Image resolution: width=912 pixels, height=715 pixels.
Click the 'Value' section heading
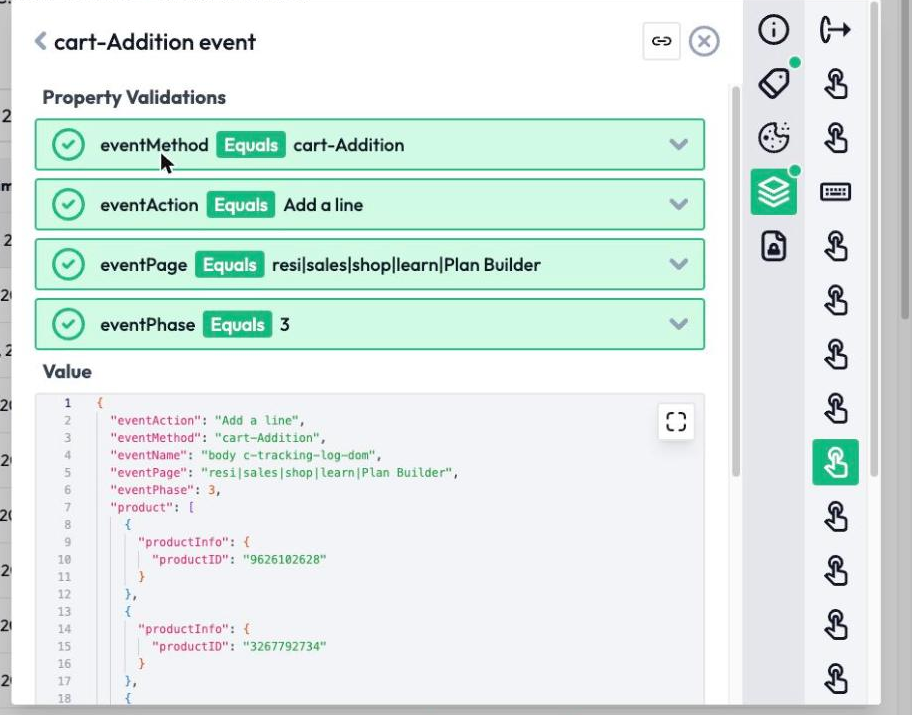[67, 372]
